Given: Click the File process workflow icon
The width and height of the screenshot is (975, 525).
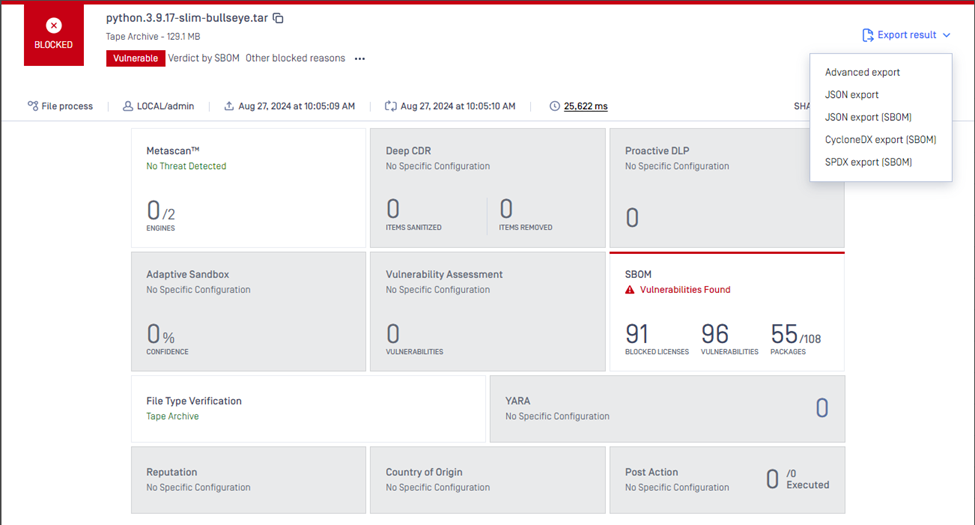Looking at the screenshot, I should (x=33, y=106).
